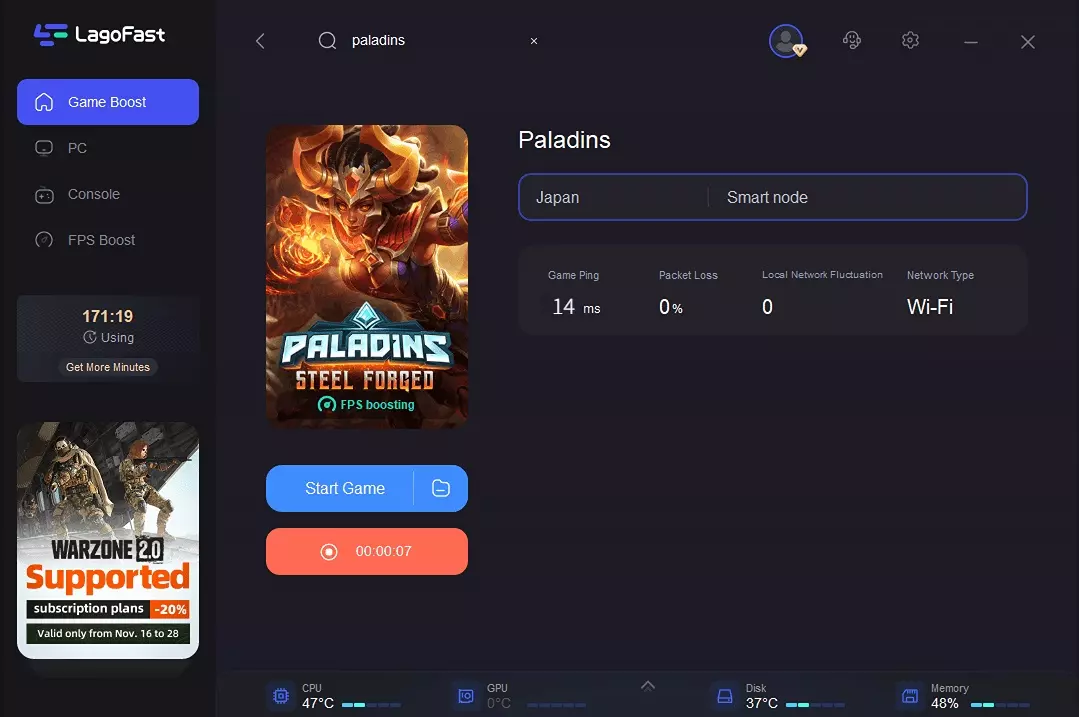Click the Local Network Fluctuation value
Viewport: 1079px width, 717px height.
pos(767,307)
